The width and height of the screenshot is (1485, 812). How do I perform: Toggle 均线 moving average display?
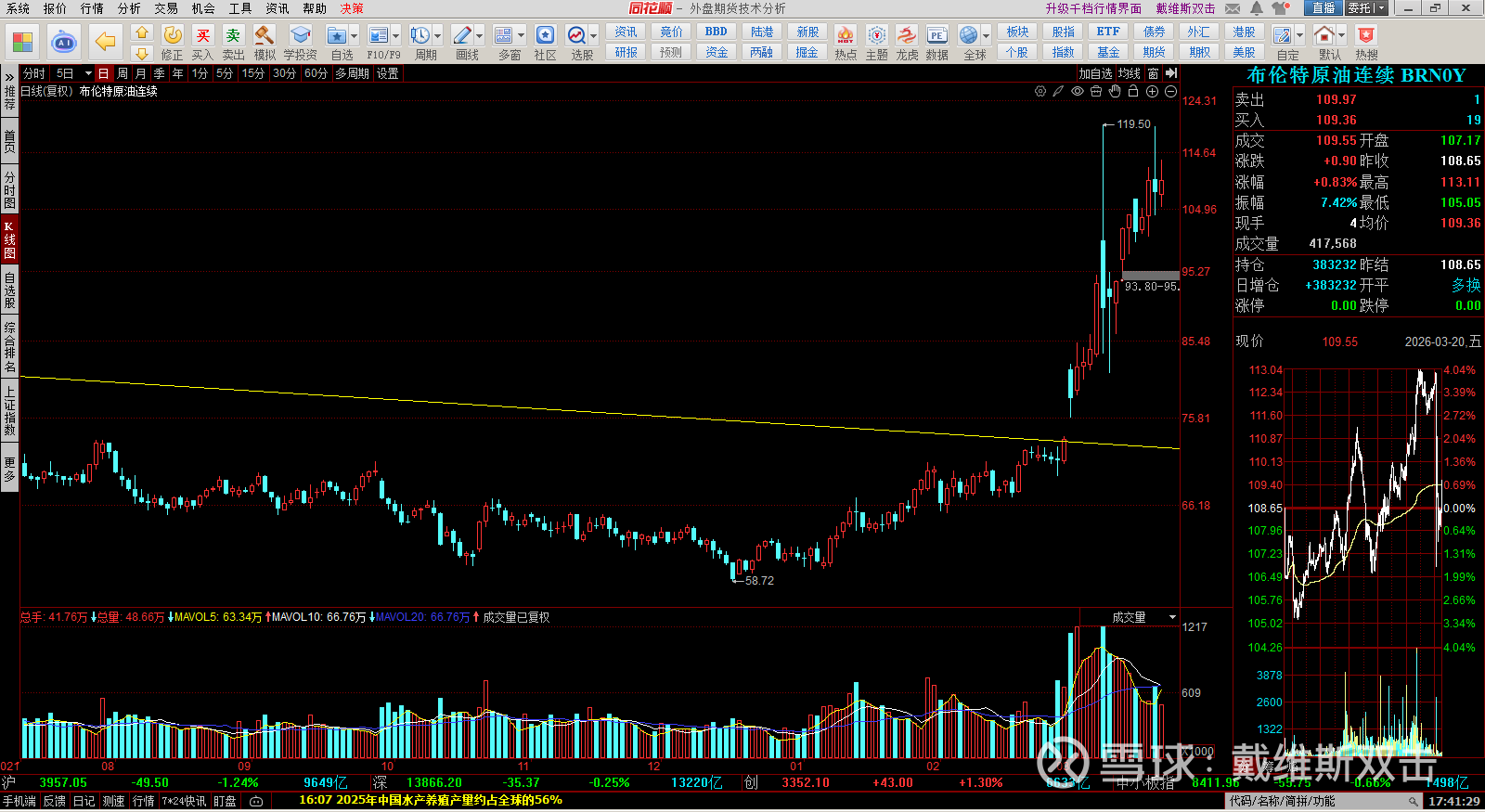click(1129, 73)
